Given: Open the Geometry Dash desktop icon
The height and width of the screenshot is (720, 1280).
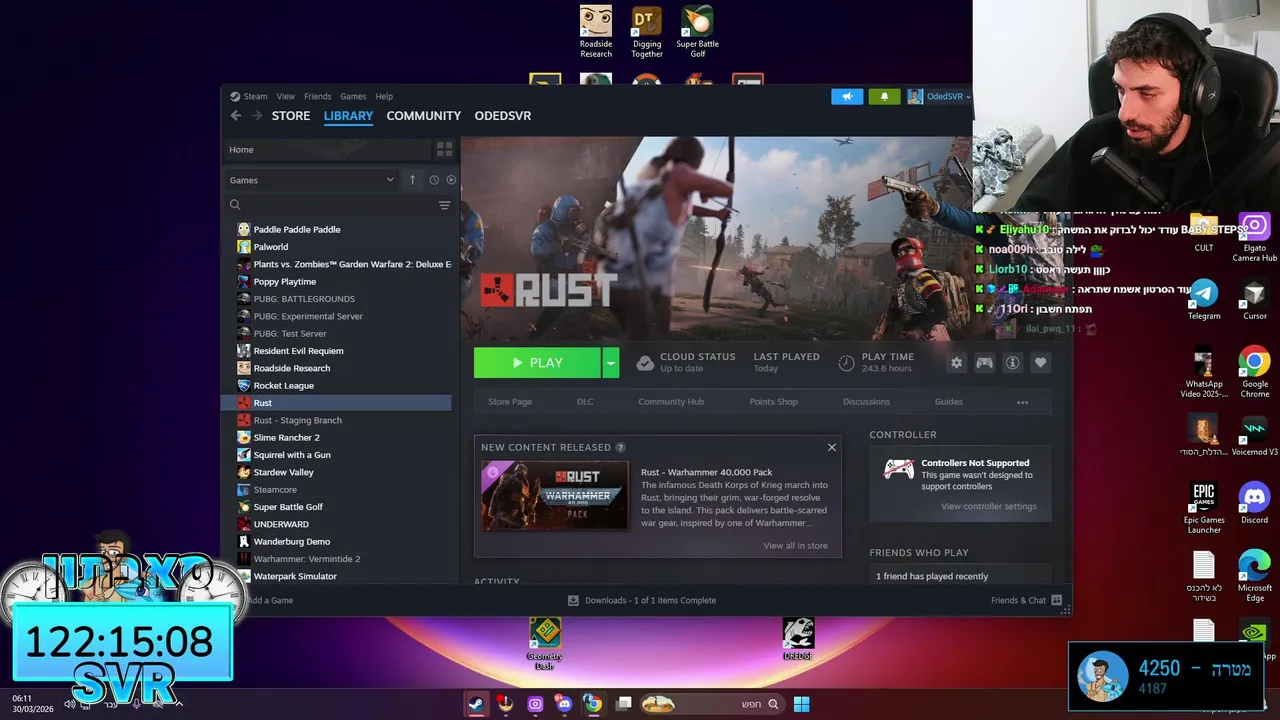Looking at the screenshot, I should (545, 644).
